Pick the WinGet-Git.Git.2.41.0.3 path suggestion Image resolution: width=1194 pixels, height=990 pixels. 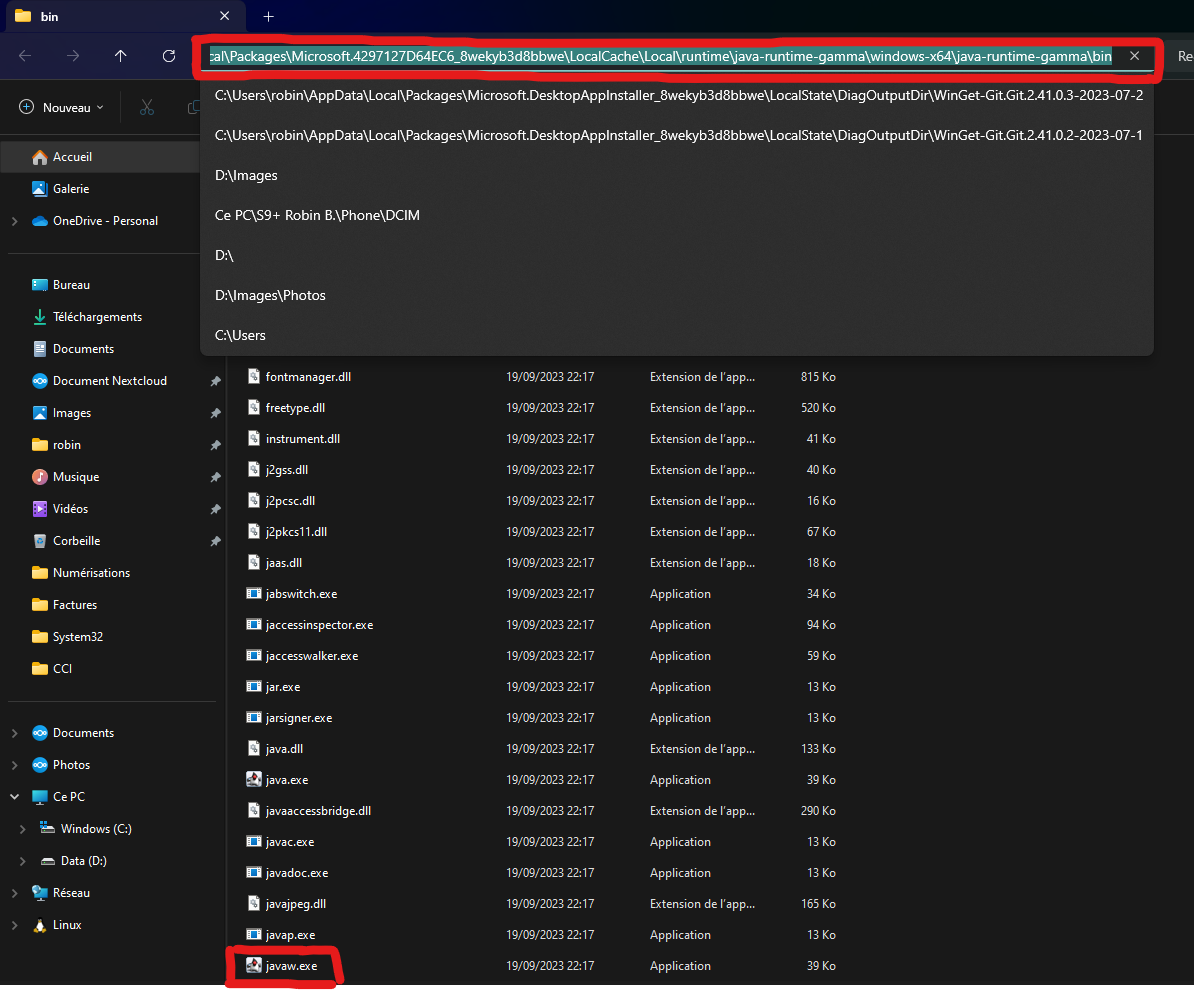point(678,95)
